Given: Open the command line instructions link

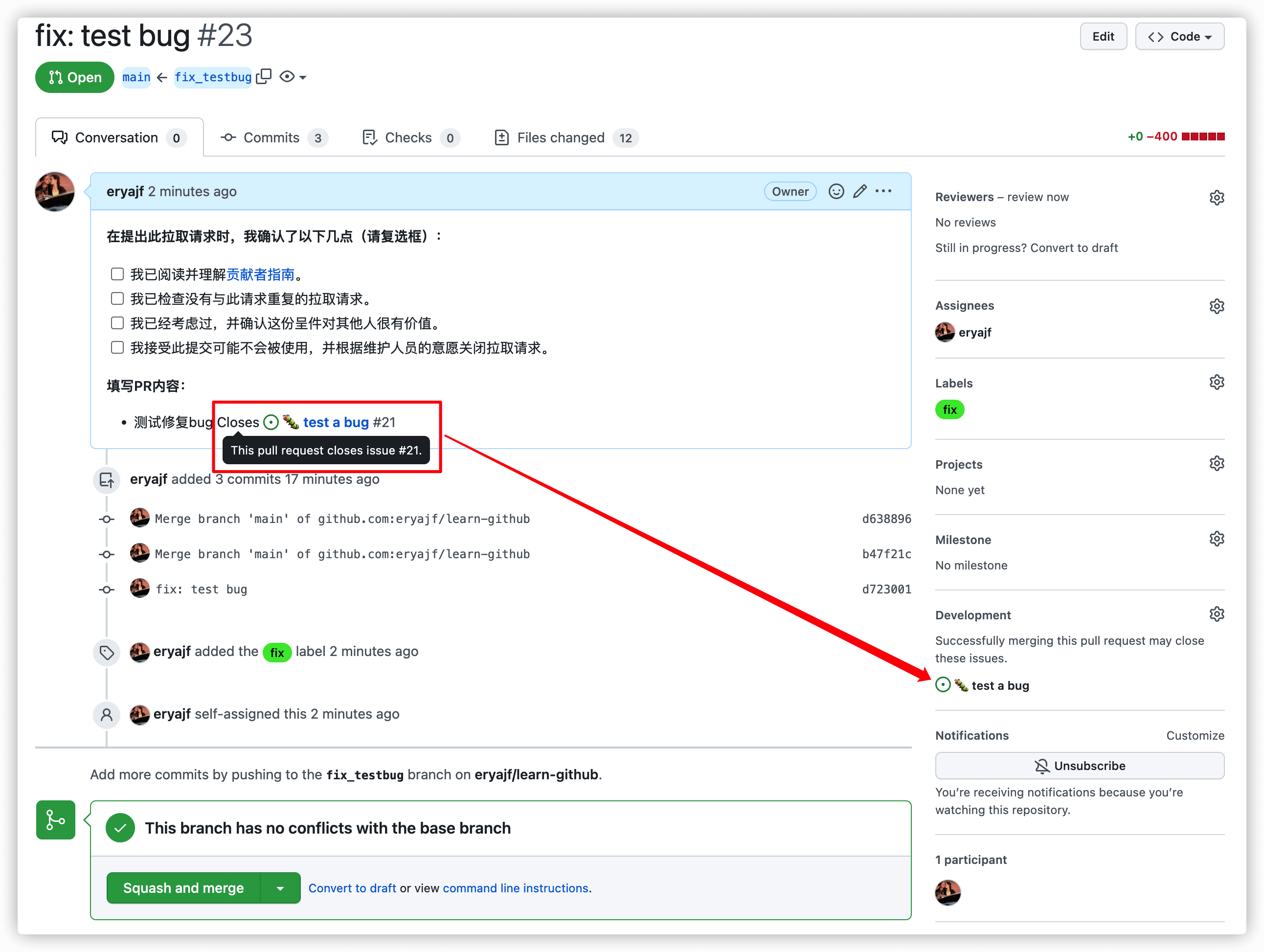Looking at the screenshot, I should tap(516, 888).
